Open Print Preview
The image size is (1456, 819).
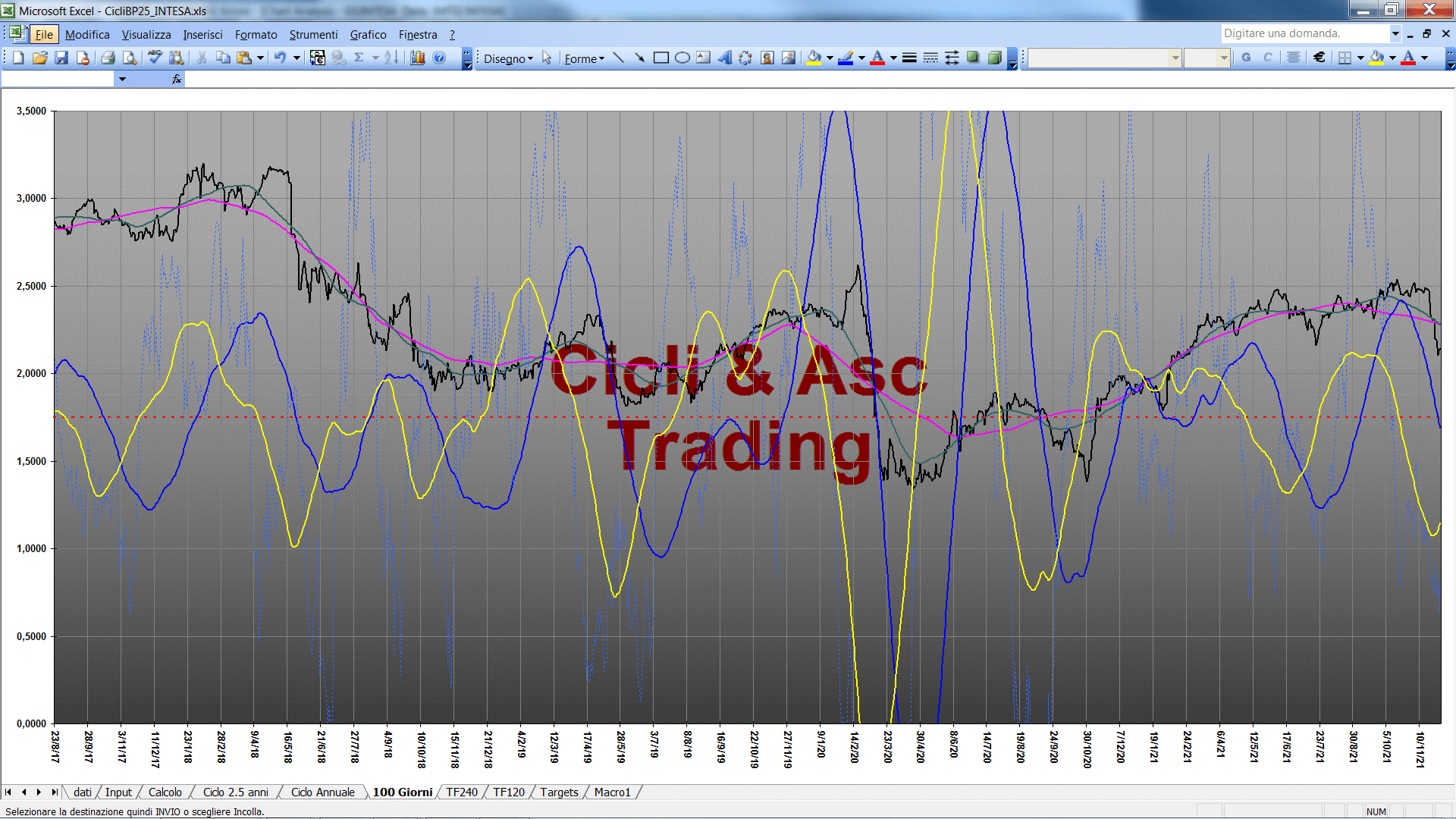pyautogui.click(x=130, y=58)
